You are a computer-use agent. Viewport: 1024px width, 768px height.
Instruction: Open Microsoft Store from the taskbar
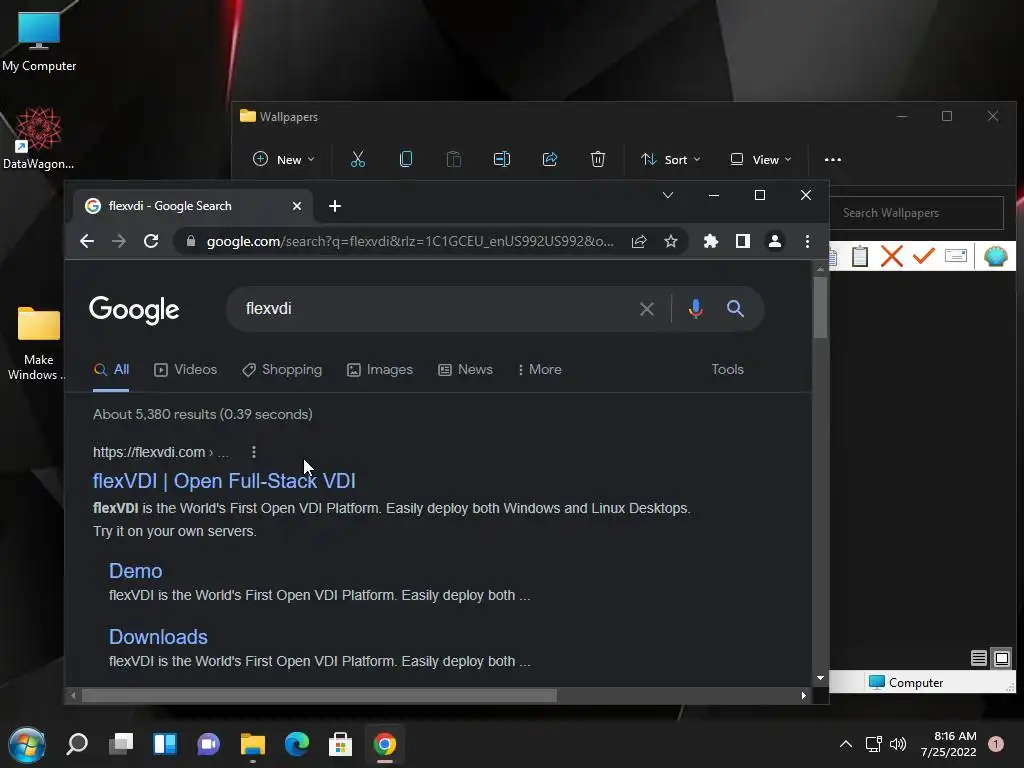tap(340, 744)
